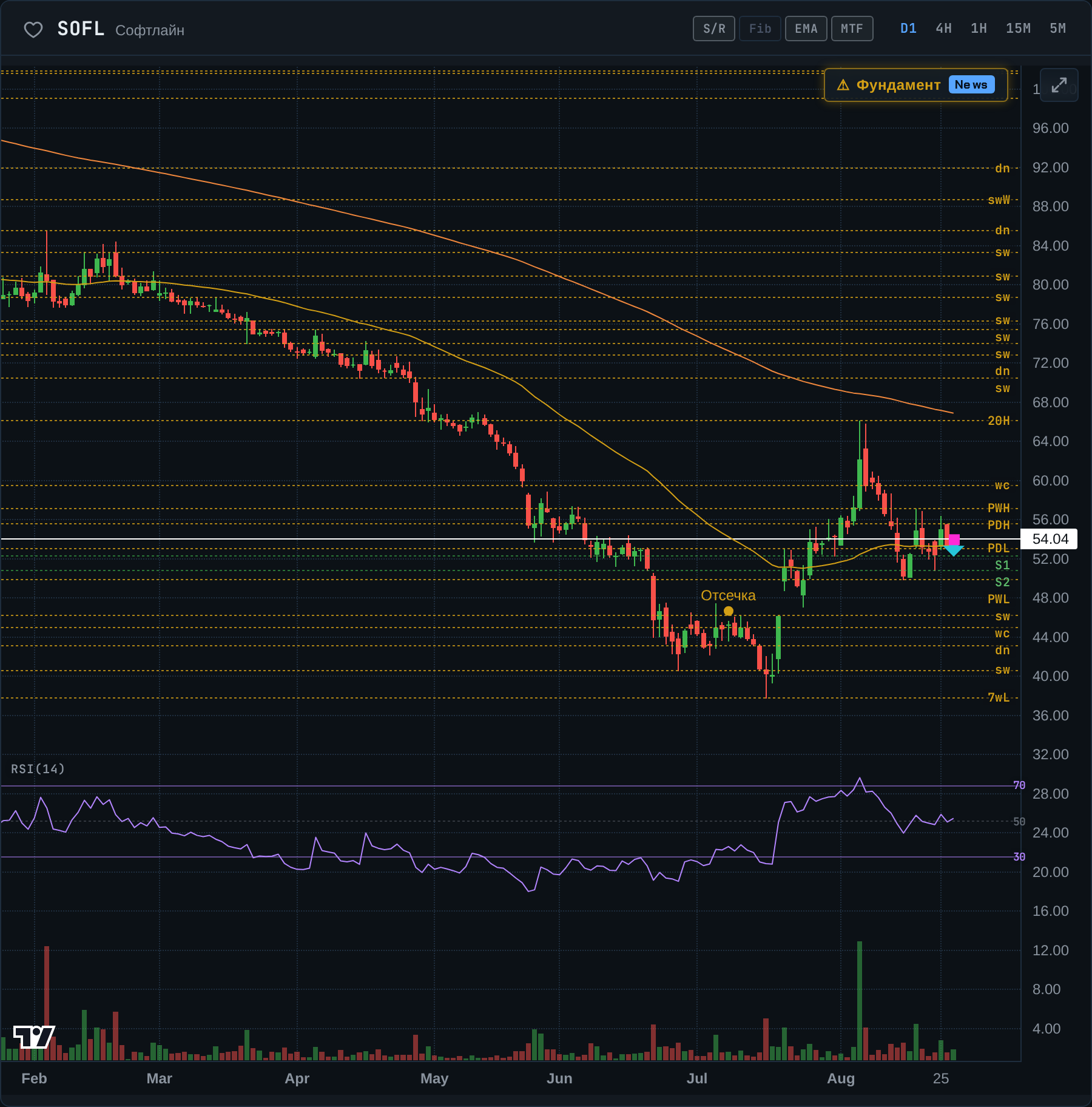Screen dimensions: 1092x1107
Task: Click the SOFL ticker symbol
Action: pyautogui.click(x=81, y=29)
